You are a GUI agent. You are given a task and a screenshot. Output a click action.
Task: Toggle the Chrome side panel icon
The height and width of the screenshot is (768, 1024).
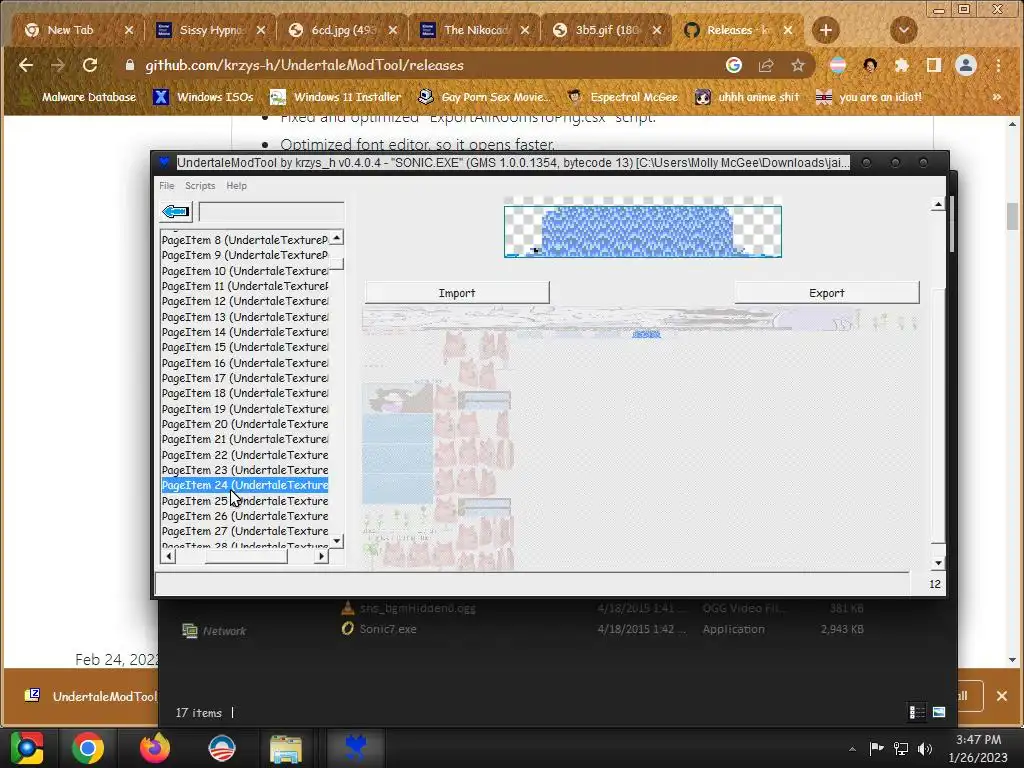(x=934, y=65)
